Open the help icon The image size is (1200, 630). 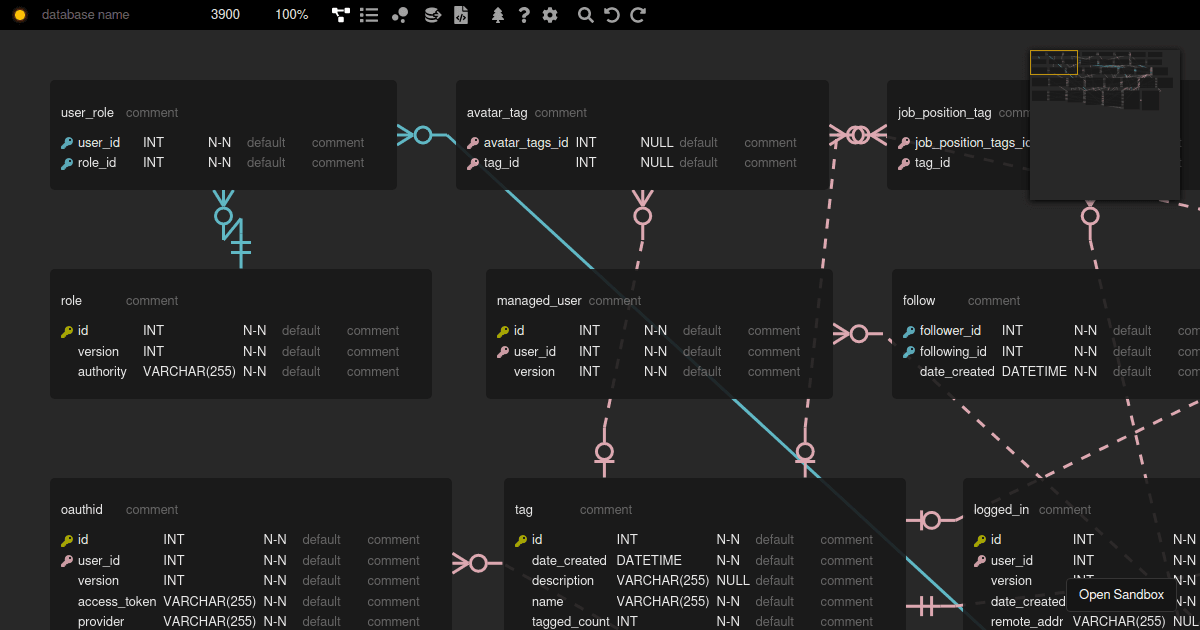(525, 14)
